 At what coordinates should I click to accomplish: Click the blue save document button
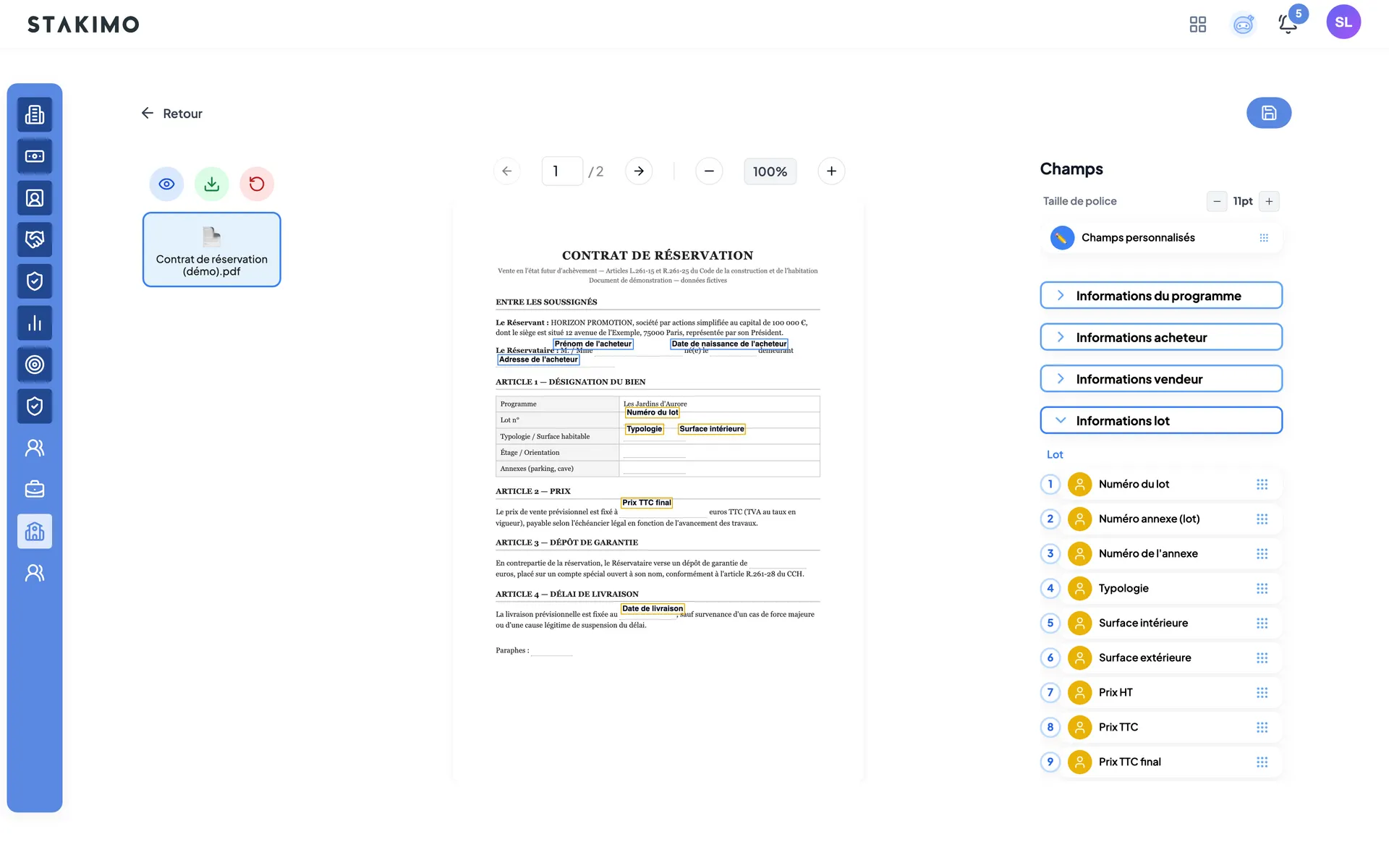point(1268,113)
